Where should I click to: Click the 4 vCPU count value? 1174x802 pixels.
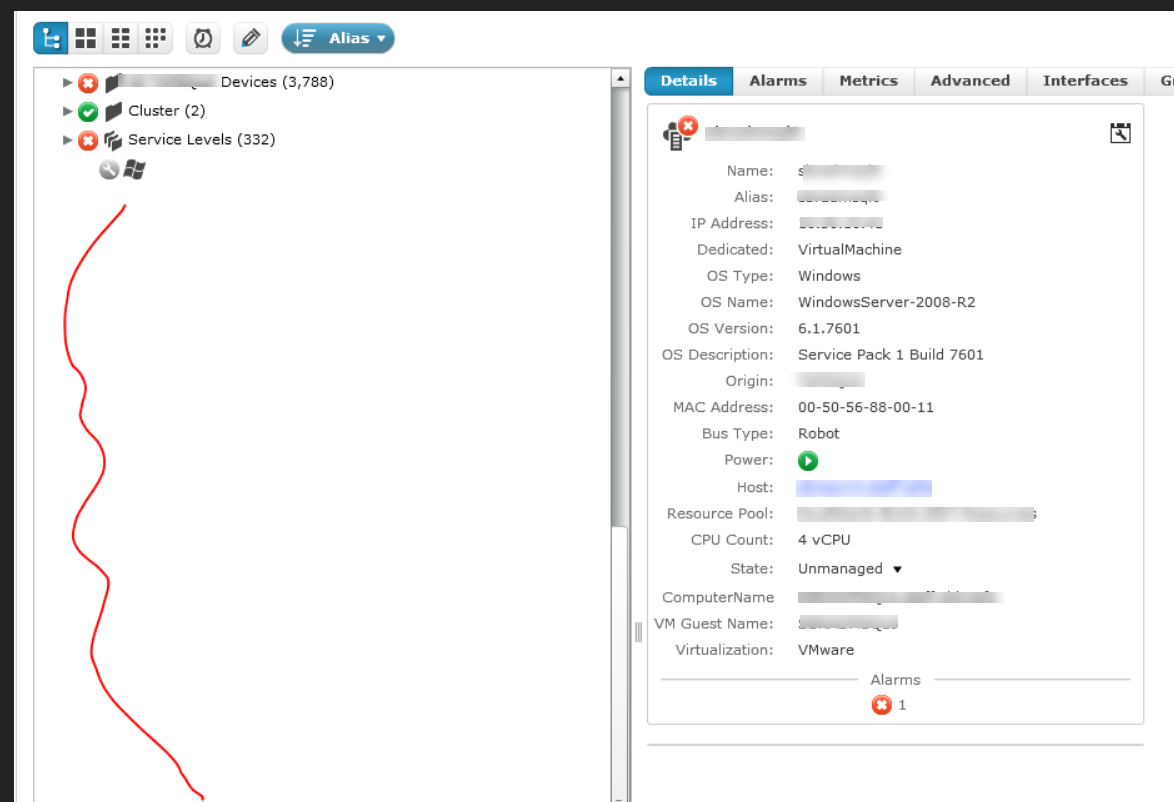tap(824, 539)
